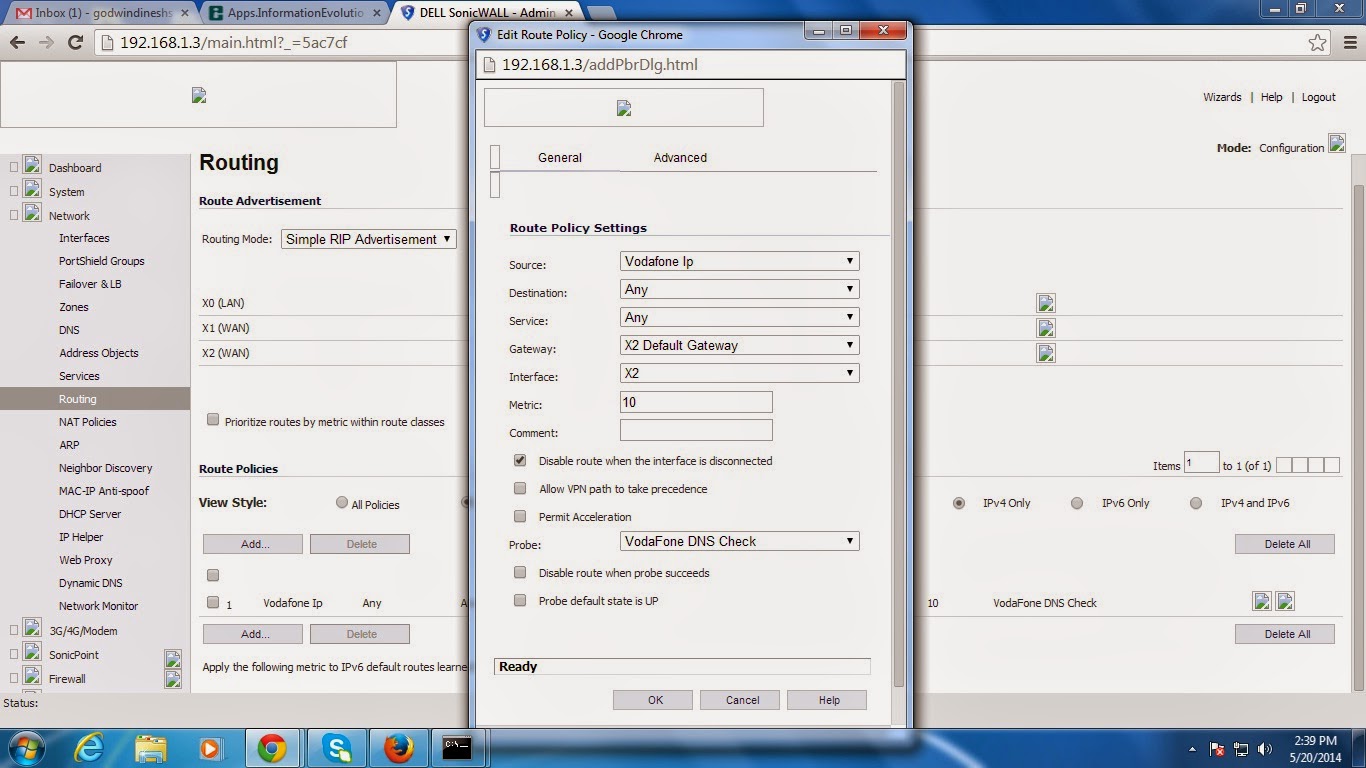The image size is (1366, 768).
Task: Switch to the Advanced tab
Action: pos(680,157)
